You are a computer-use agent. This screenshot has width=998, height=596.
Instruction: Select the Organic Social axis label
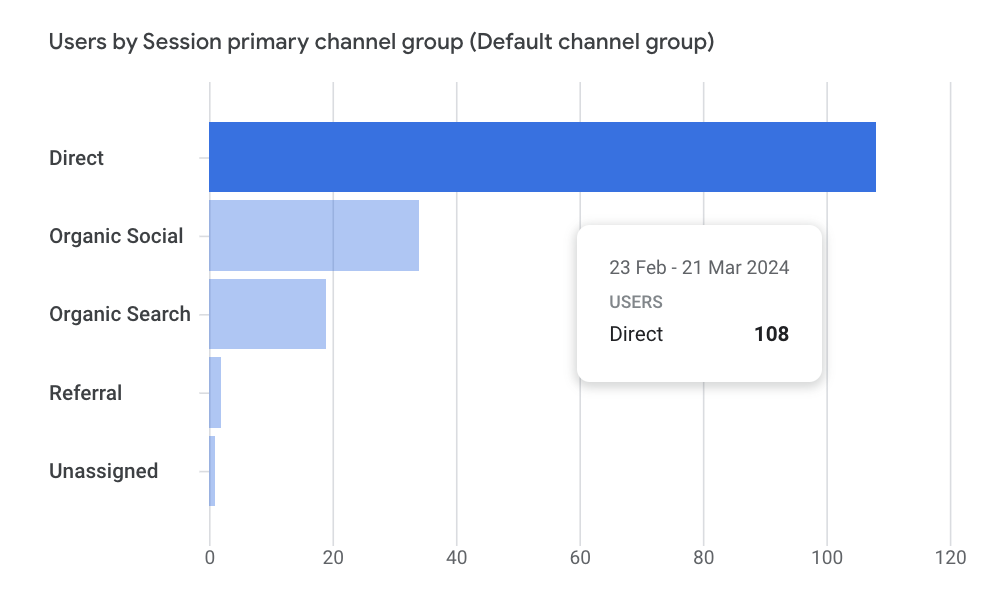pos(116,236)
